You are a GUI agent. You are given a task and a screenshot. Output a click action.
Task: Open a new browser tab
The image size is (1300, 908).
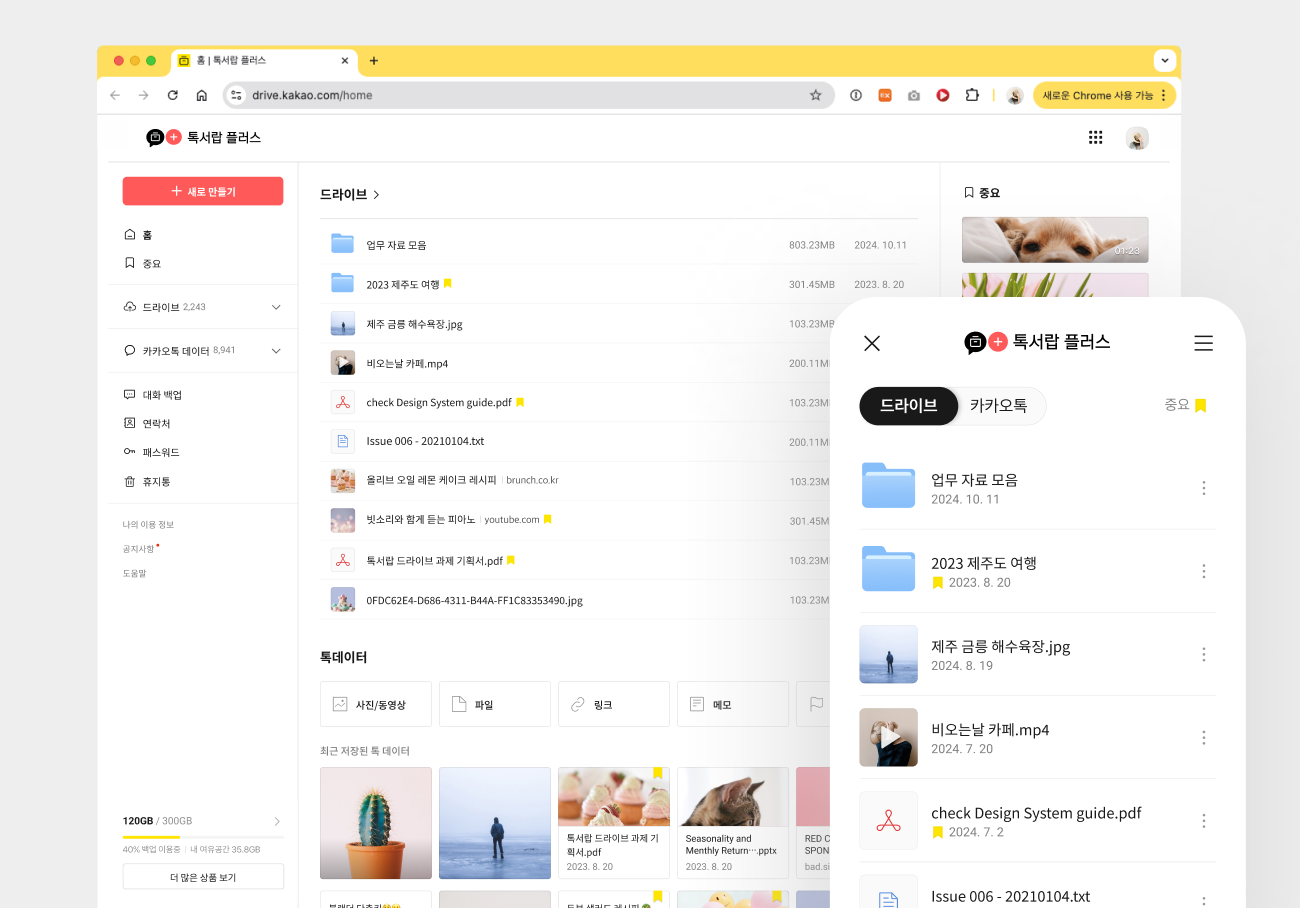point(374,60)
